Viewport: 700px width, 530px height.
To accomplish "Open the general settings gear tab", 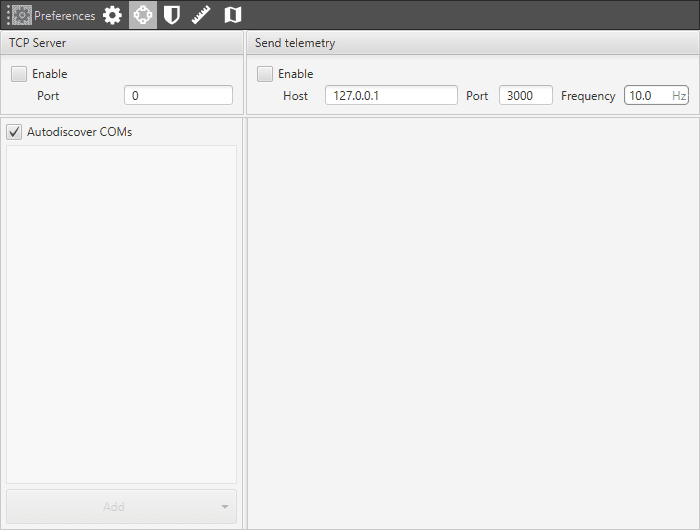I will [x=112, y=15].
